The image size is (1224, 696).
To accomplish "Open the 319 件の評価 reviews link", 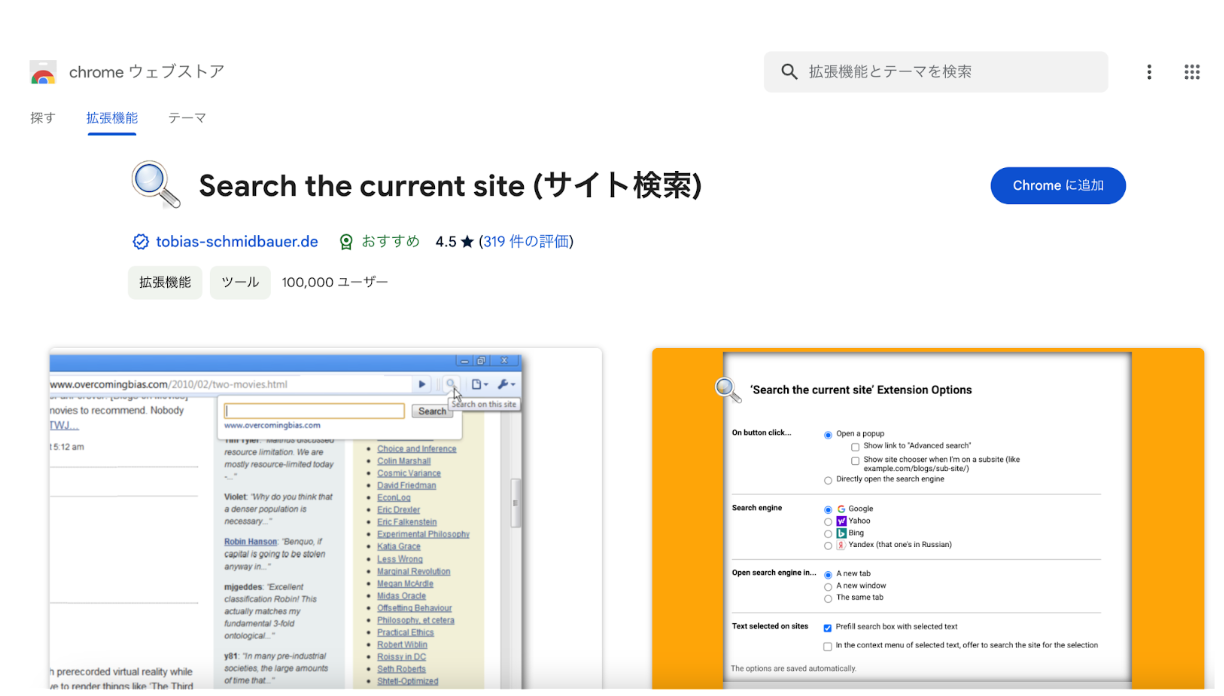I will [526, 242].
